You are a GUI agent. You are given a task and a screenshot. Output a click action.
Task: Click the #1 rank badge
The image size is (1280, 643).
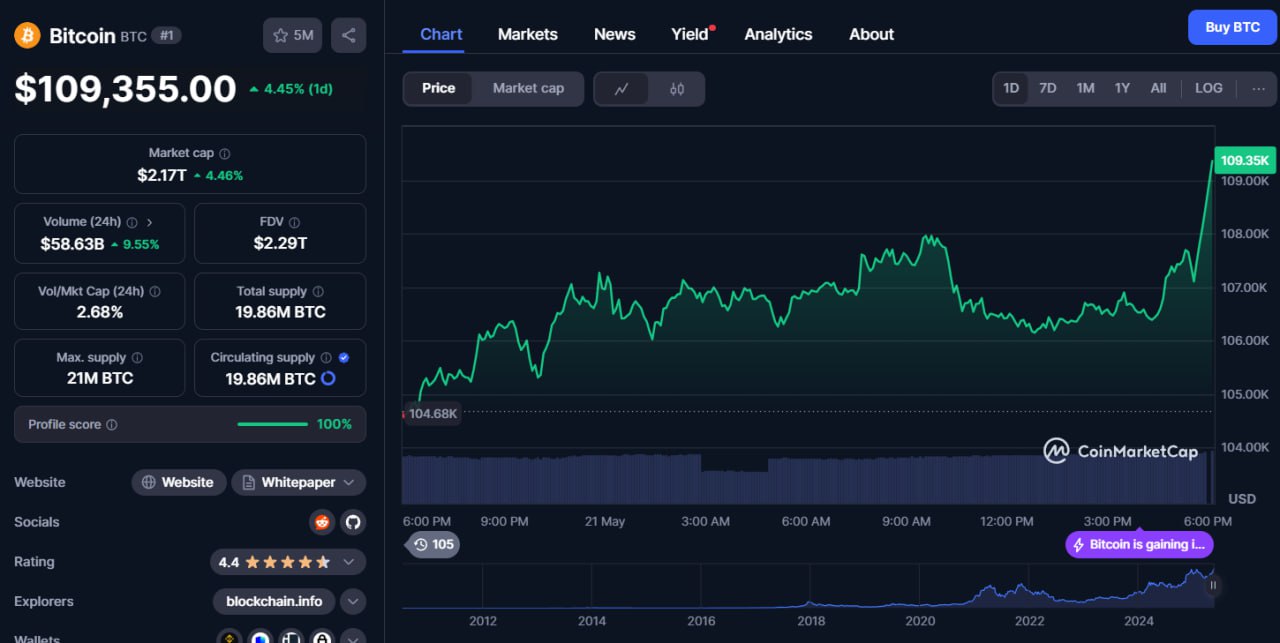tap(166, 36)
